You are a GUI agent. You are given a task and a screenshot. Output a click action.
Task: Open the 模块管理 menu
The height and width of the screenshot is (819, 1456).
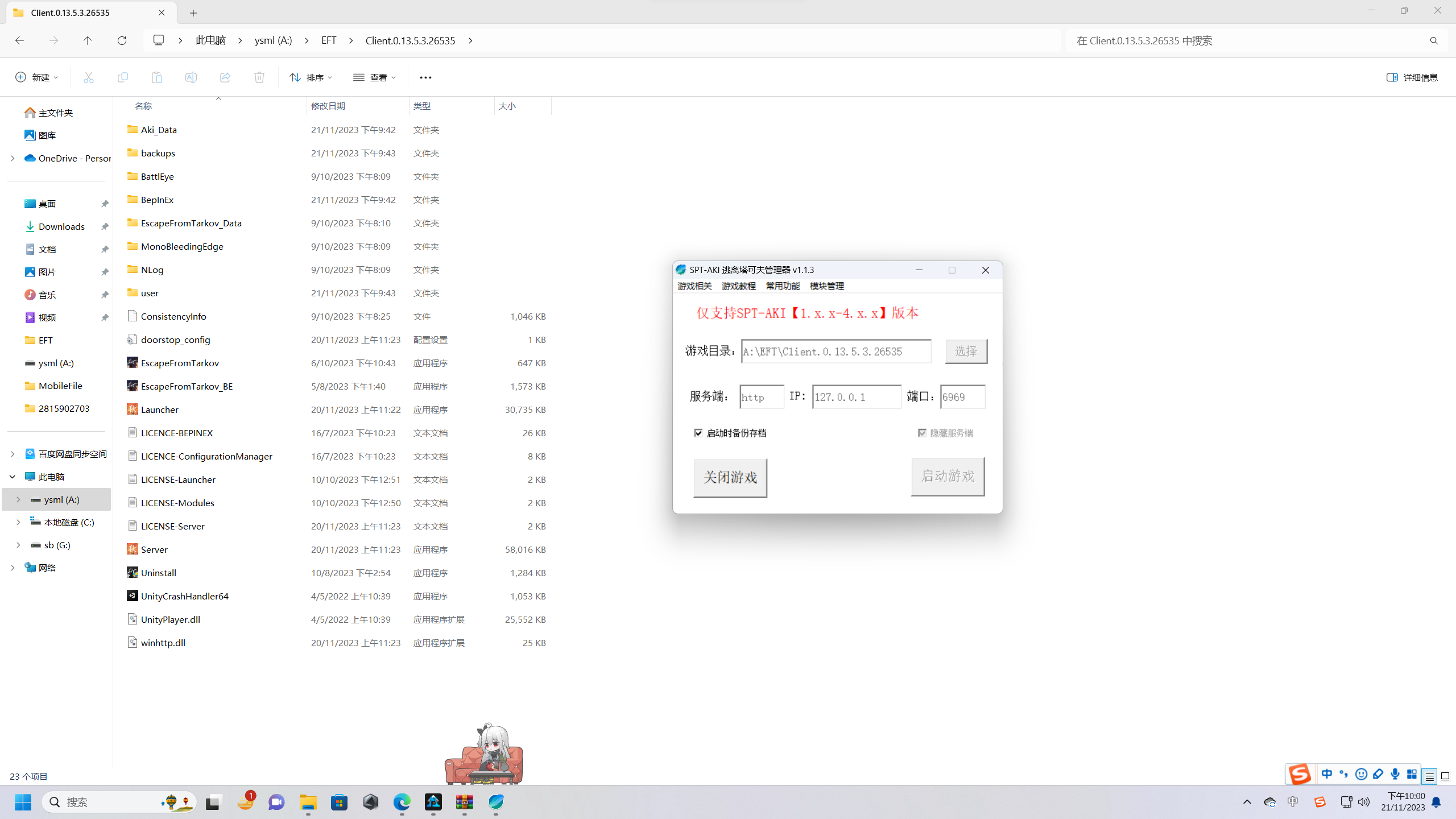(826, 286)
